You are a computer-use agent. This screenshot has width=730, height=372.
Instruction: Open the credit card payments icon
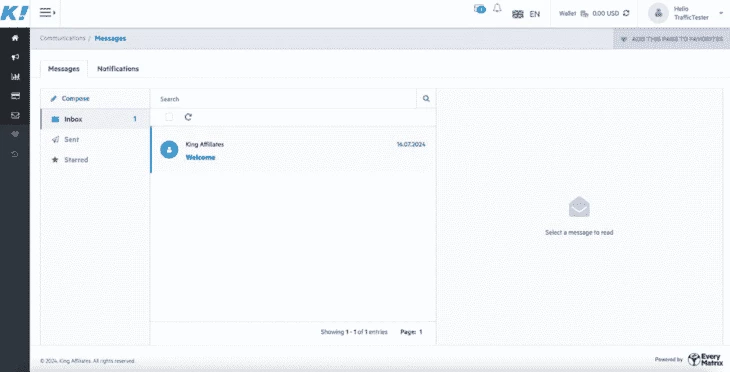15,96
